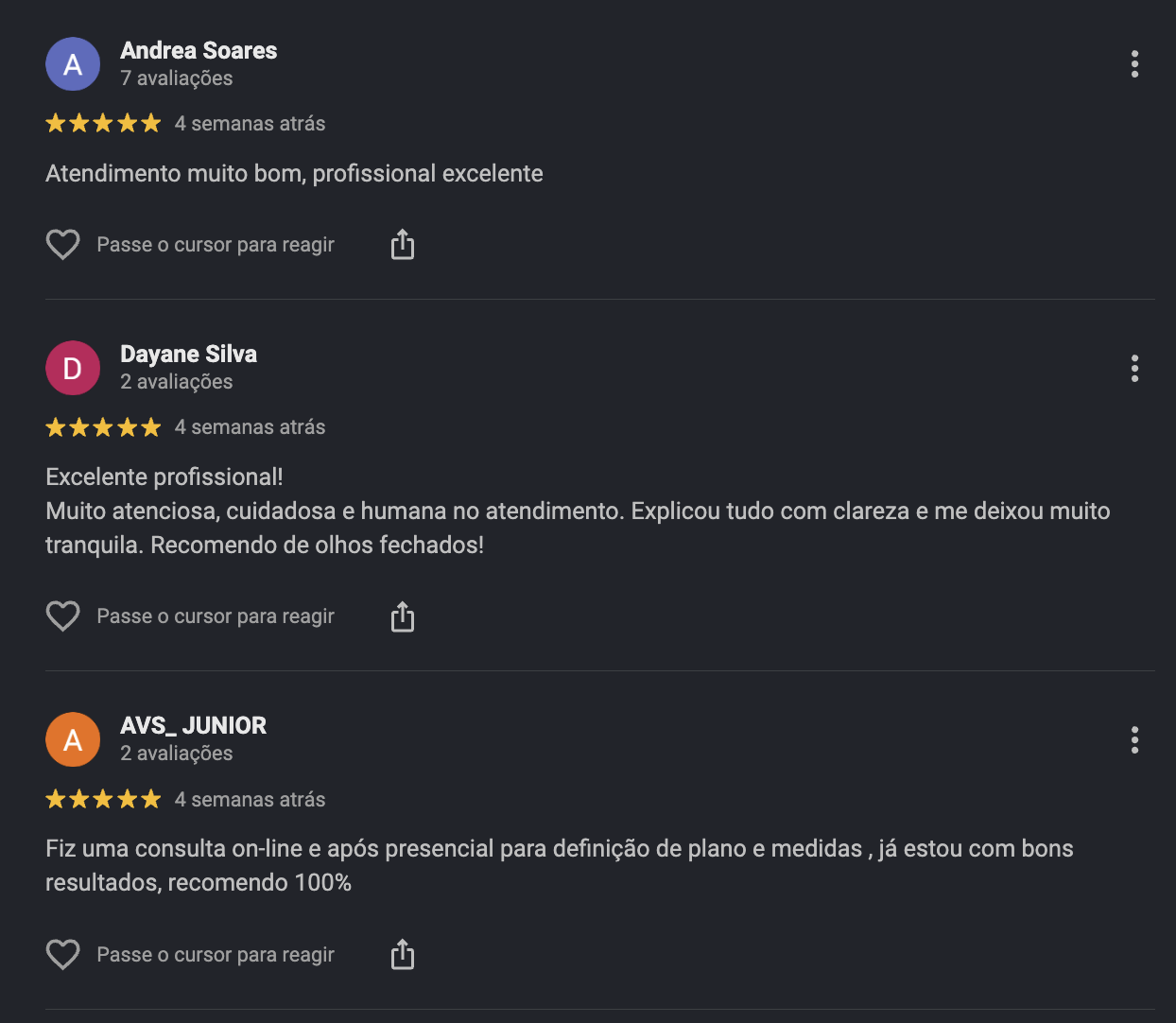
Task: Click Andrea Soares's purple avatar
Action: pos(73,64)
